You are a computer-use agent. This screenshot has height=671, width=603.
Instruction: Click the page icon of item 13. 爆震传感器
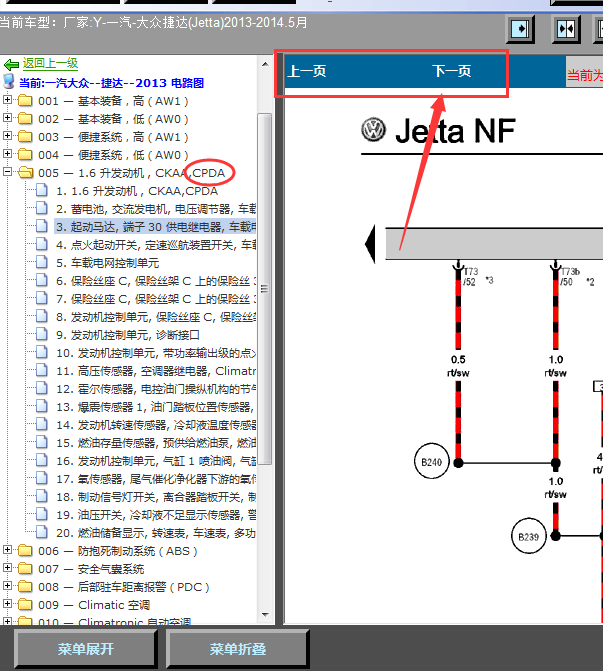click(x=42, y=406)
